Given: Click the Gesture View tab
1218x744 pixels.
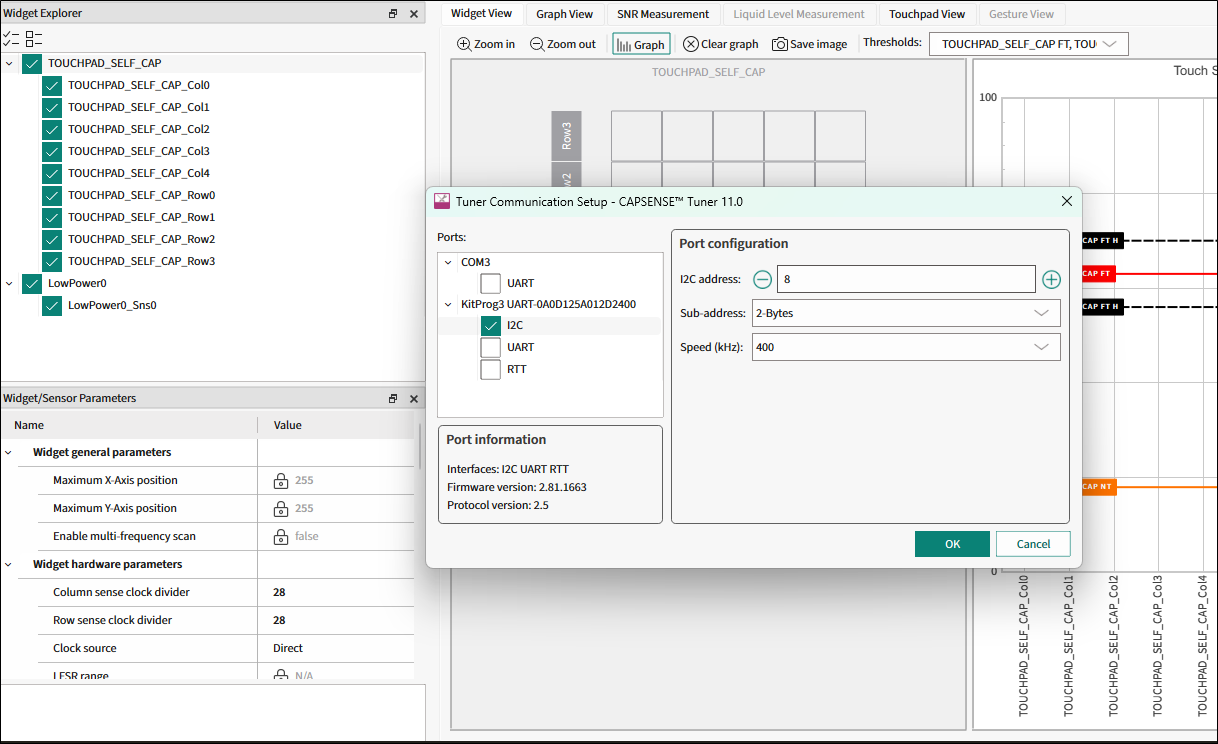Looking at the screenshot, I should (1021, 14).
